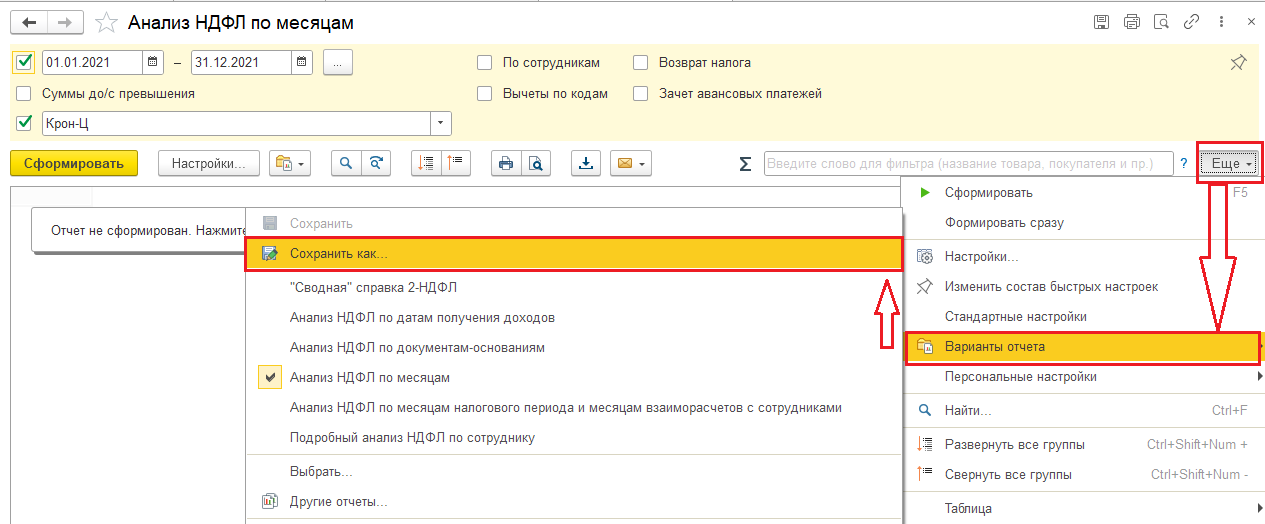Select 'Сохранить как...' menu item
This screenshot has height=524, width=1265.
[573, 254]
